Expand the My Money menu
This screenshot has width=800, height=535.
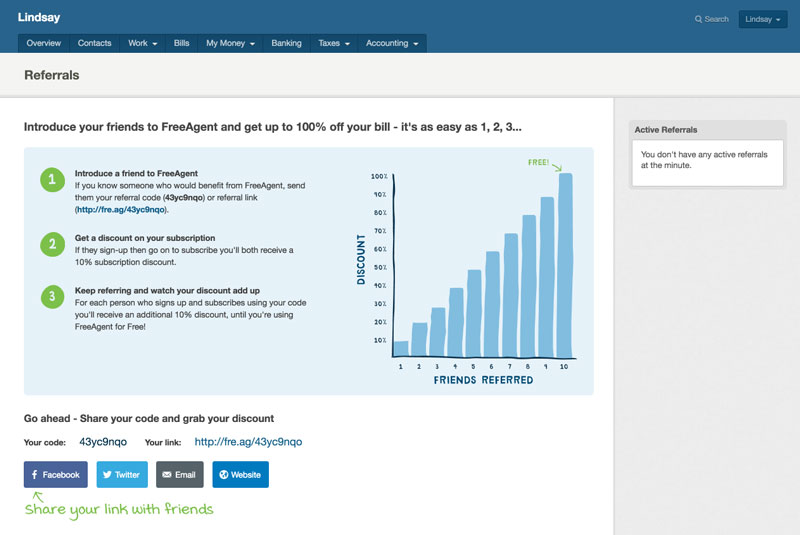[230, 43]
